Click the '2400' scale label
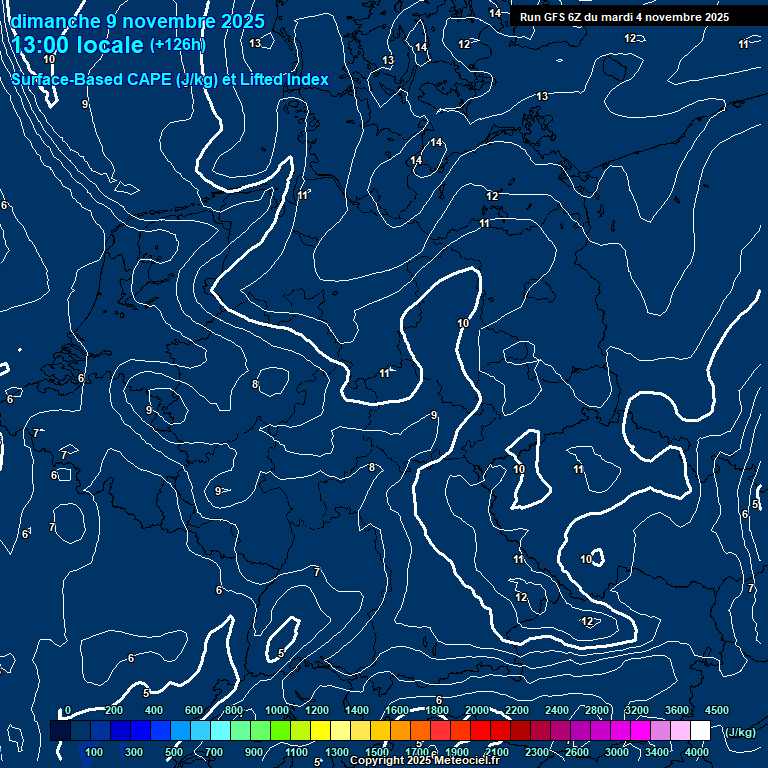The height and width of the screenshot is (768, 768). (x=557, y=710)
